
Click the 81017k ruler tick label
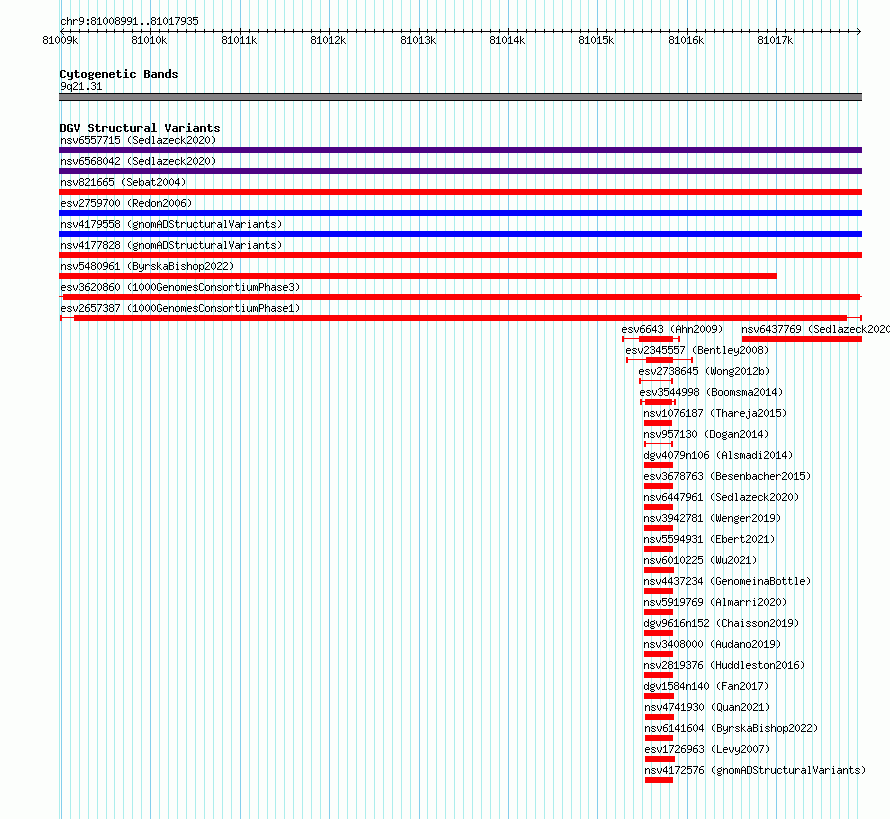(775, 40)
